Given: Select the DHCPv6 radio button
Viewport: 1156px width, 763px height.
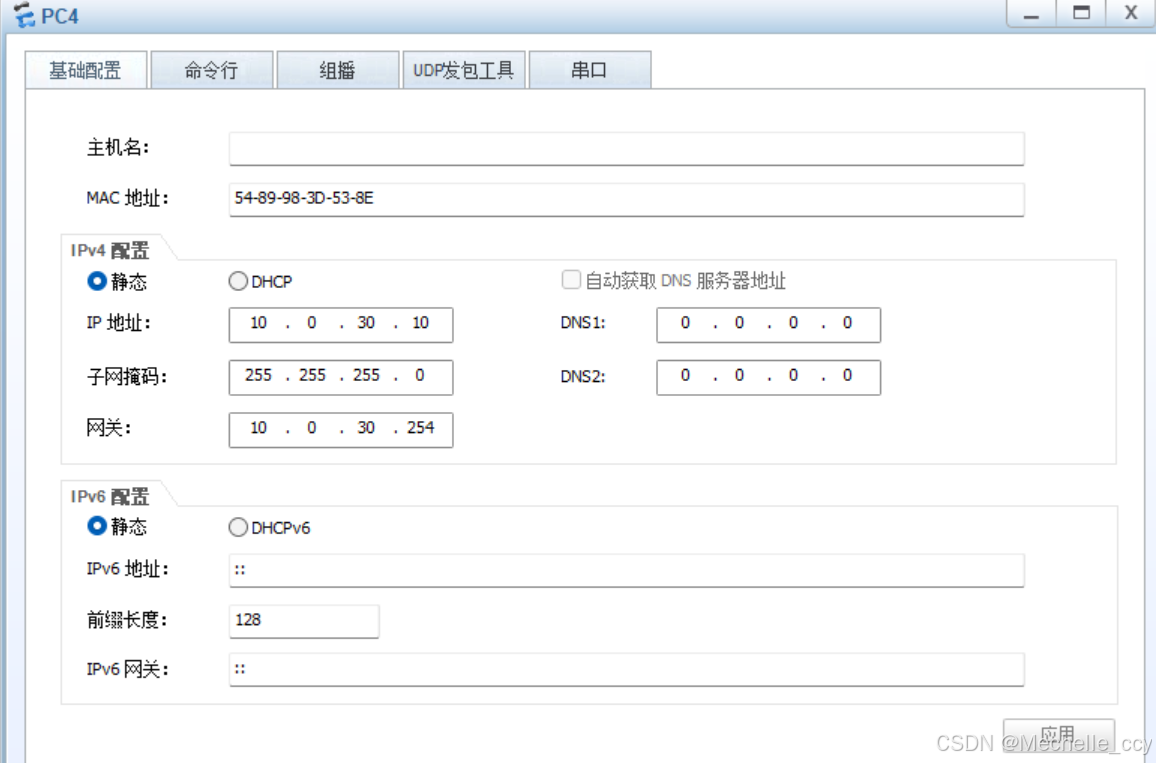Looking at the screenshot, I should tap(237, 527).
